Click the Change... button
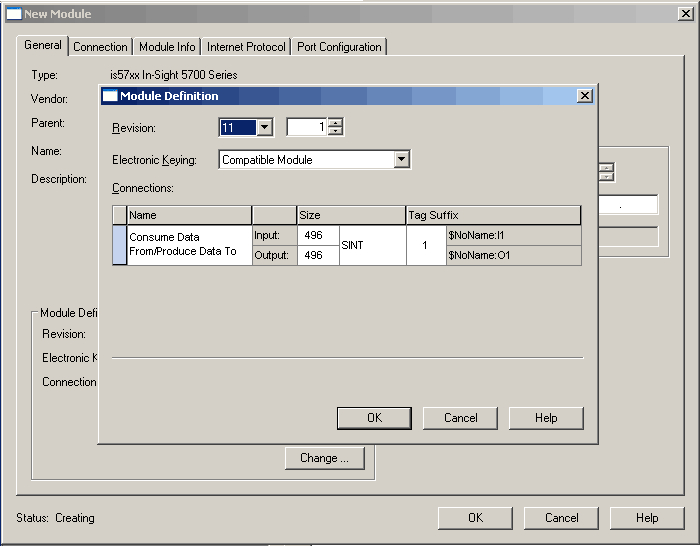The height and width of the screenshot is (546, 700). pyautogui.click(x=324, y=458)
